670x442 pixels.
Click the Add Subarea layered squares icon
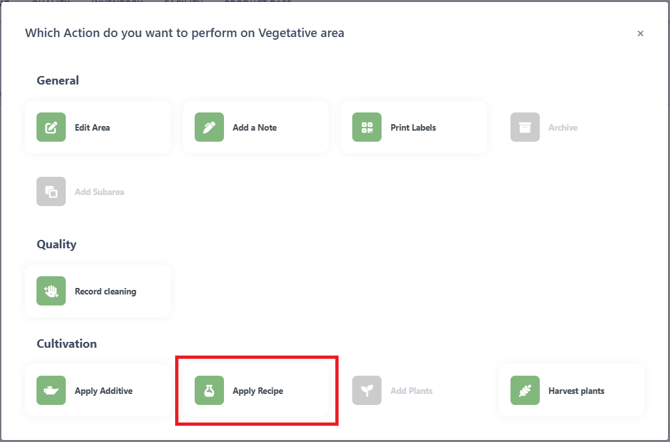51,192
